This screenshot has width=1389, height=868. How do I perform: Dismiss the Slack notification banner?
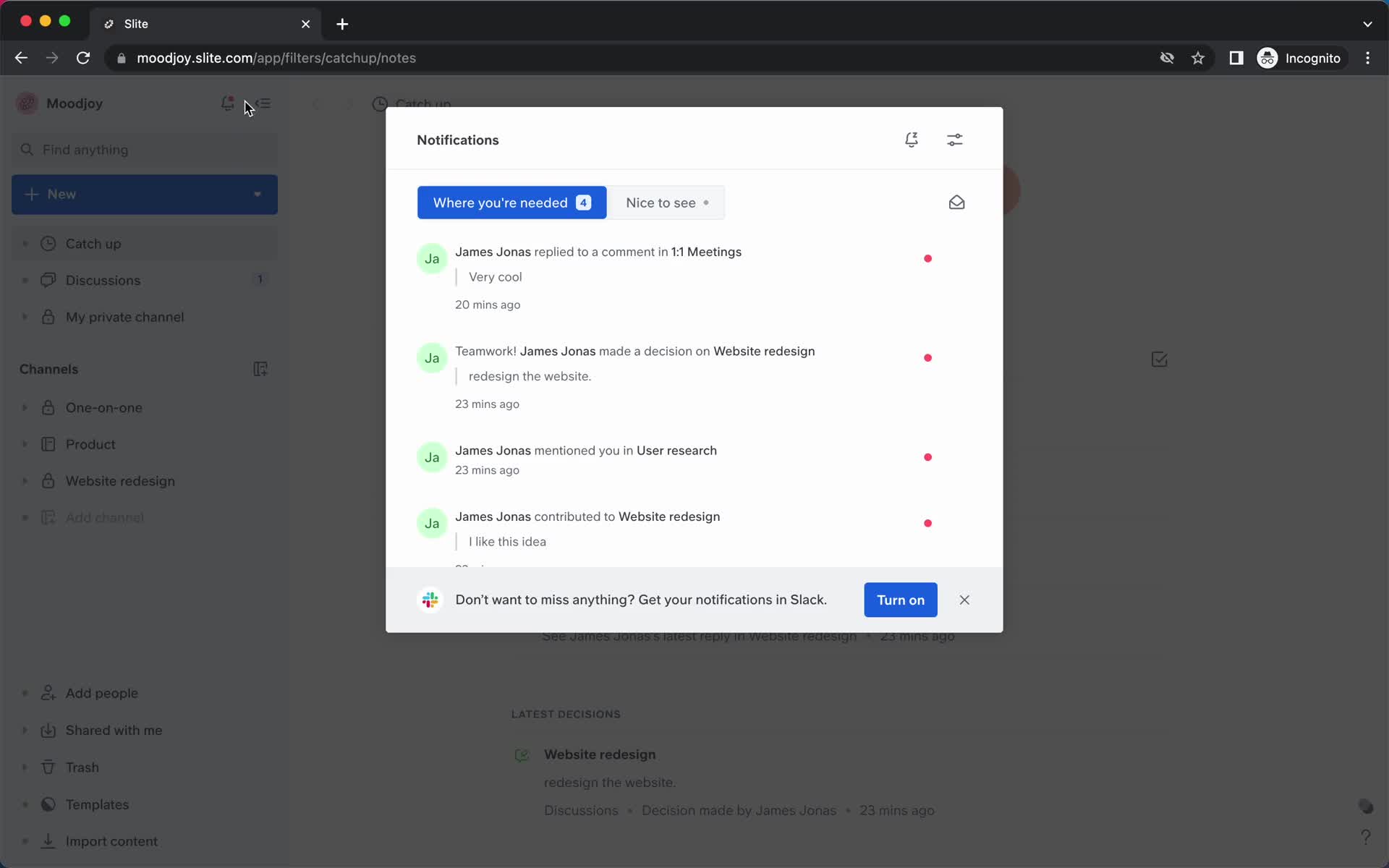[963, 599]
